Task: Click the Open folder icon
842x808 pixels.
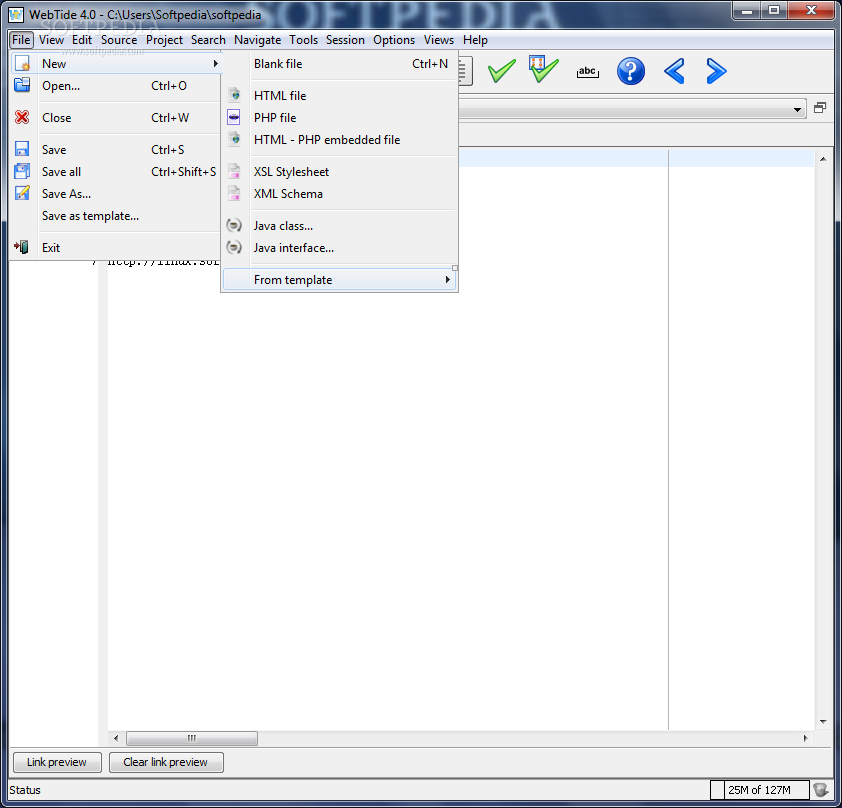Action: coord(22,85)
